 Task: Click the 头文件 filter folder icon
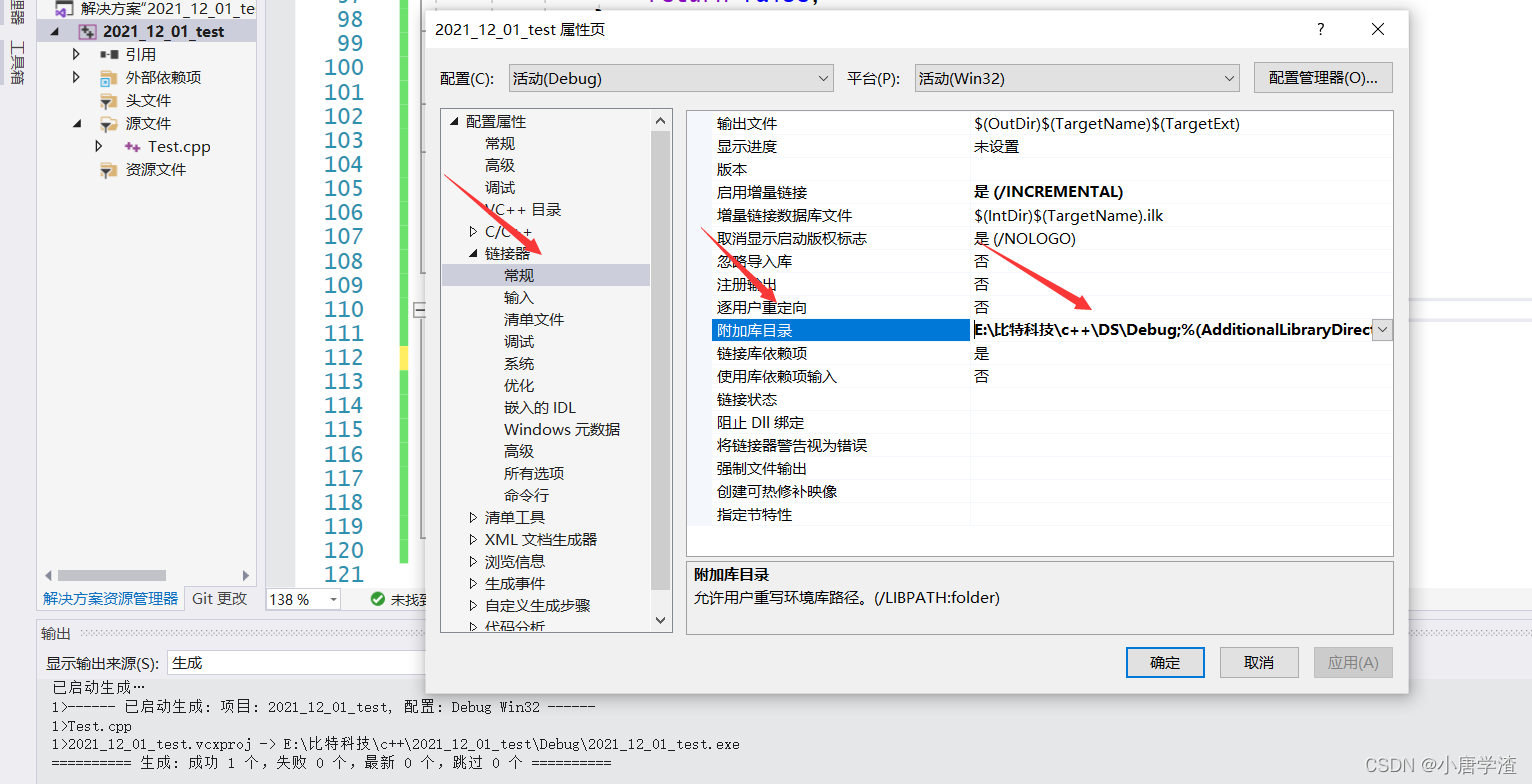click(x=109, y=100)
